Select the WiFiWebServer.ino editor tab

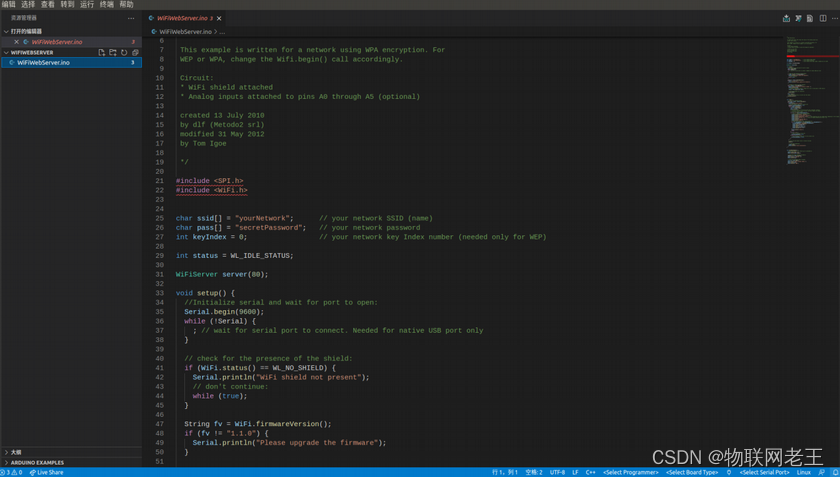coord(182,18)
